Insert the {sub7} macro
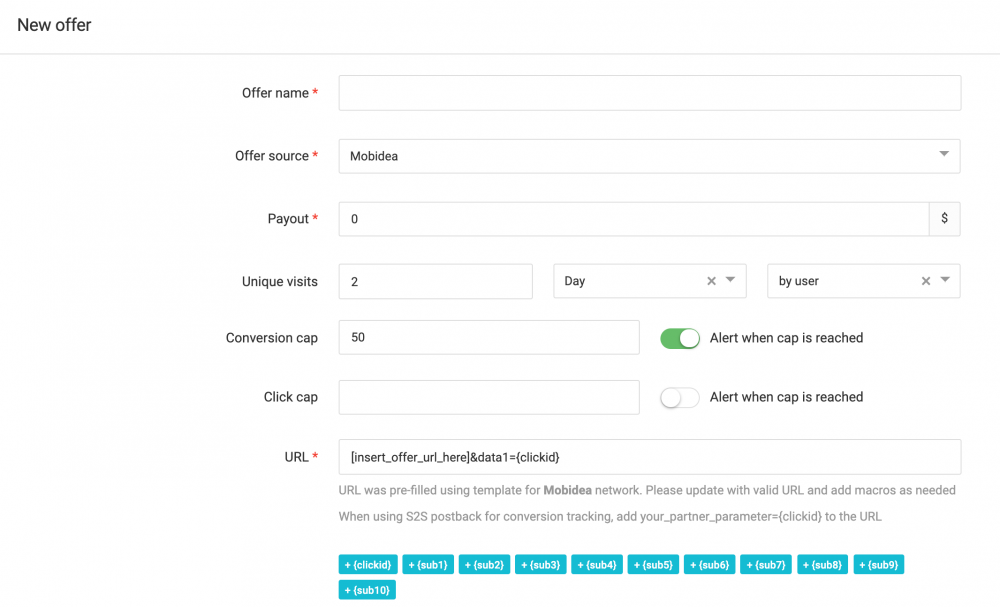The width and height of the screenshot is (1000, 607). click(x=766, y=564)
